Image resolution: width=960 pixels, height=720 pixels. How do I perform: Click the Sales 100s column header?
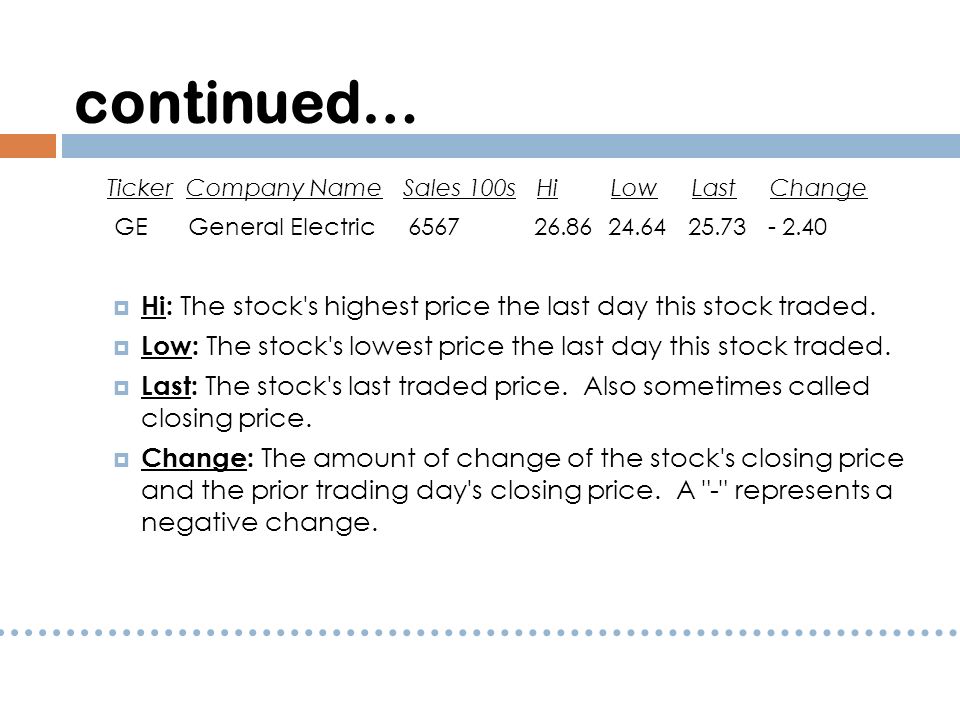click(459, 188)
